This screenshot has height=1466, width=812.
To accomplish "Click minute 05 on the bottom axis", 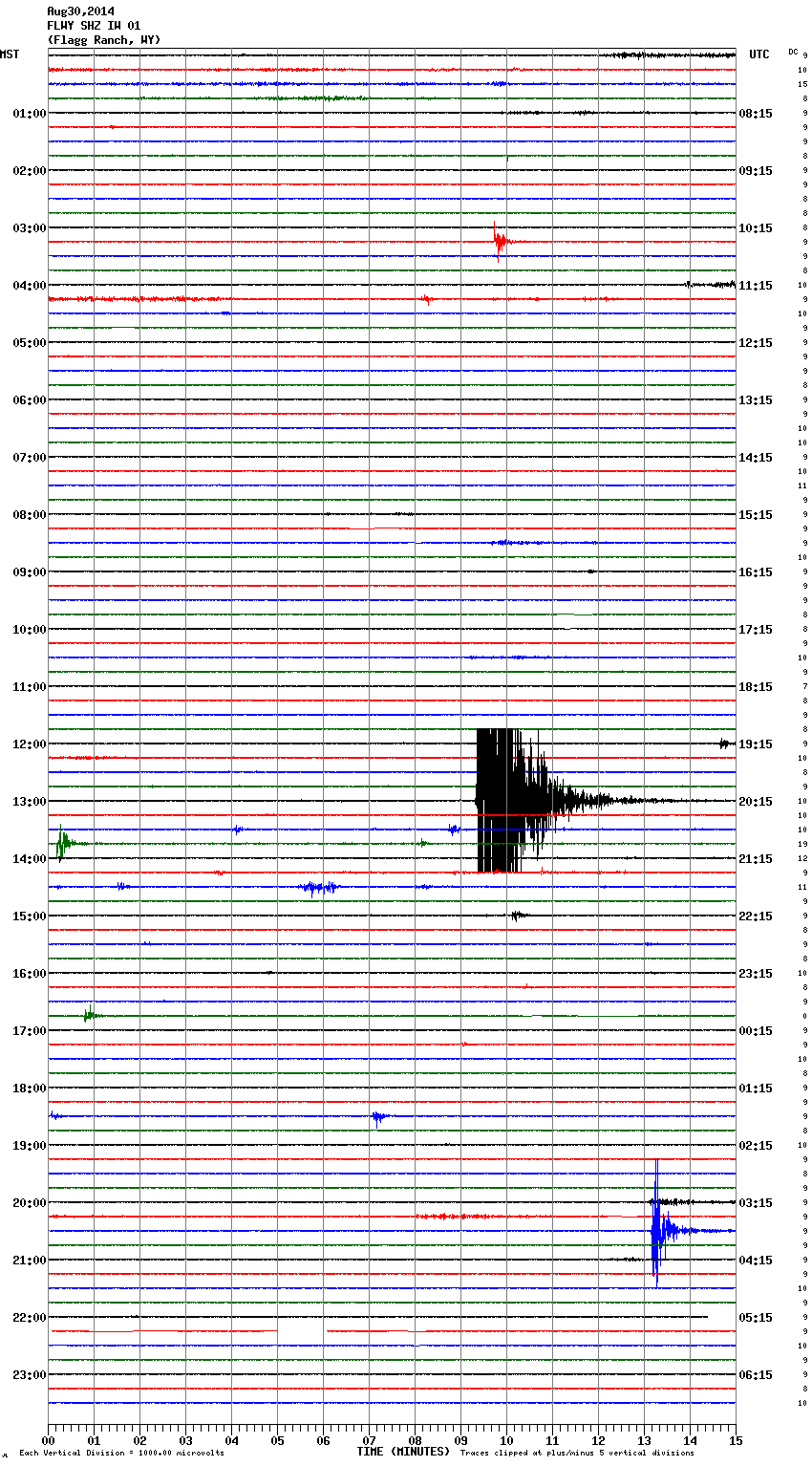I will 277,1440.
